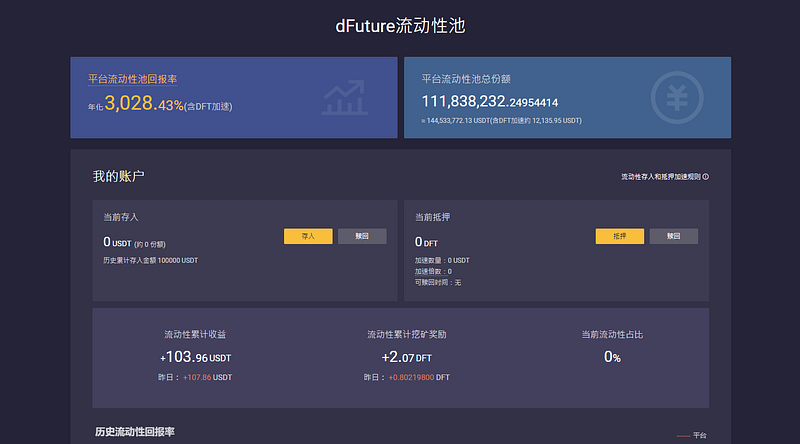800x444 pixels.
Task: Click the dFuture流动性池 page title
Action: [400, 26]
